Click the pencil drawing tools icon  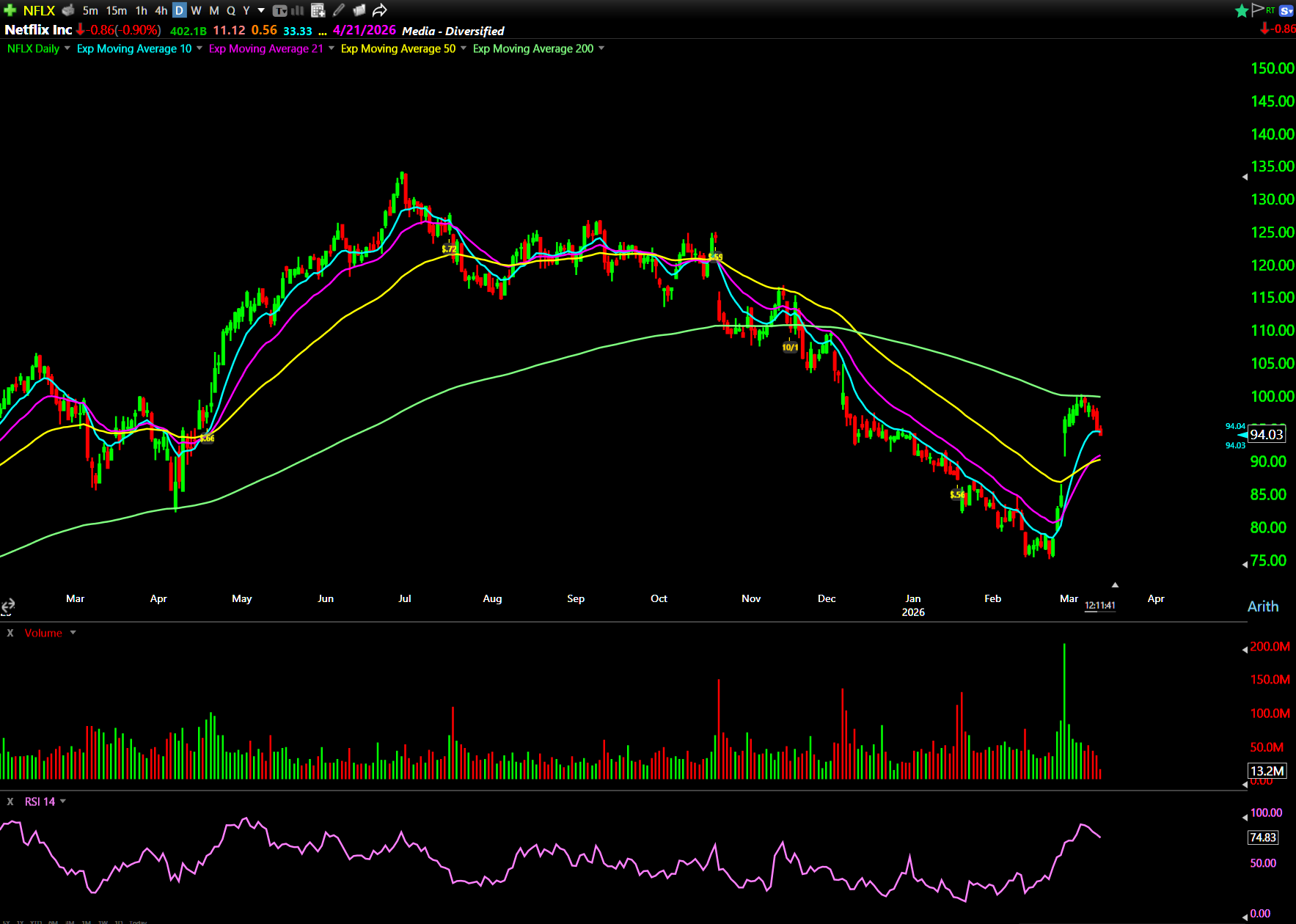(x=338, y=10)
